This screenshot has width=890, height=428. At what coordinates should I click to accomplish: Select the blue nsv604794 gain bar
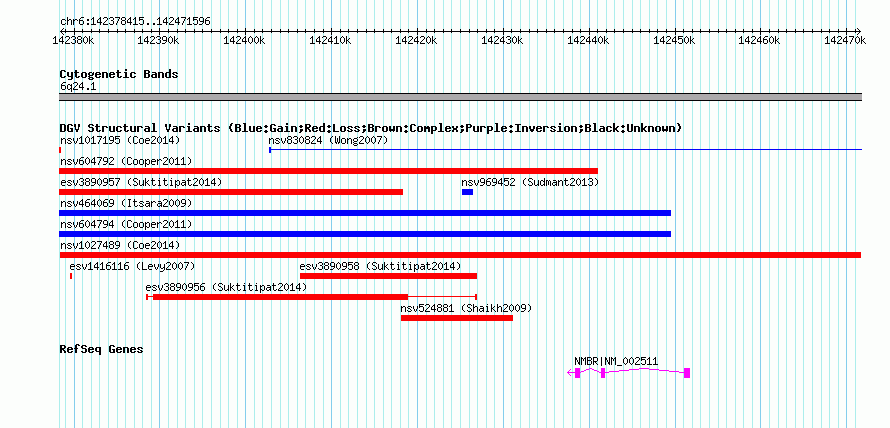coord(365,234)
